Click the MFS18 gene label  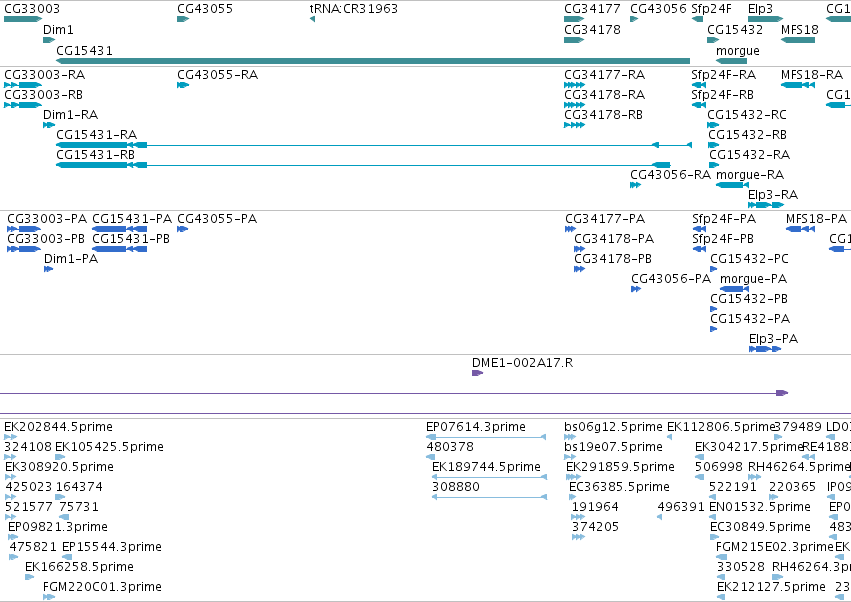click(800, 30)
